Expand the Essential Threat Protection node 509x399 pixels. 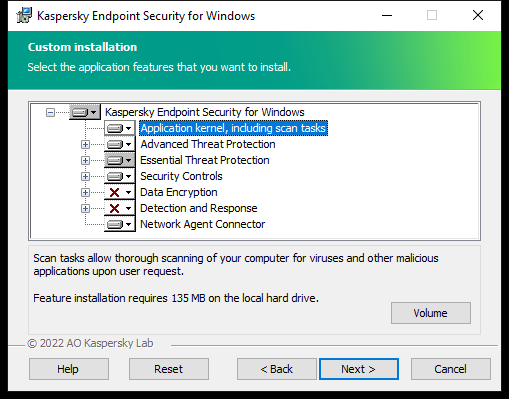tap(85, 160)
